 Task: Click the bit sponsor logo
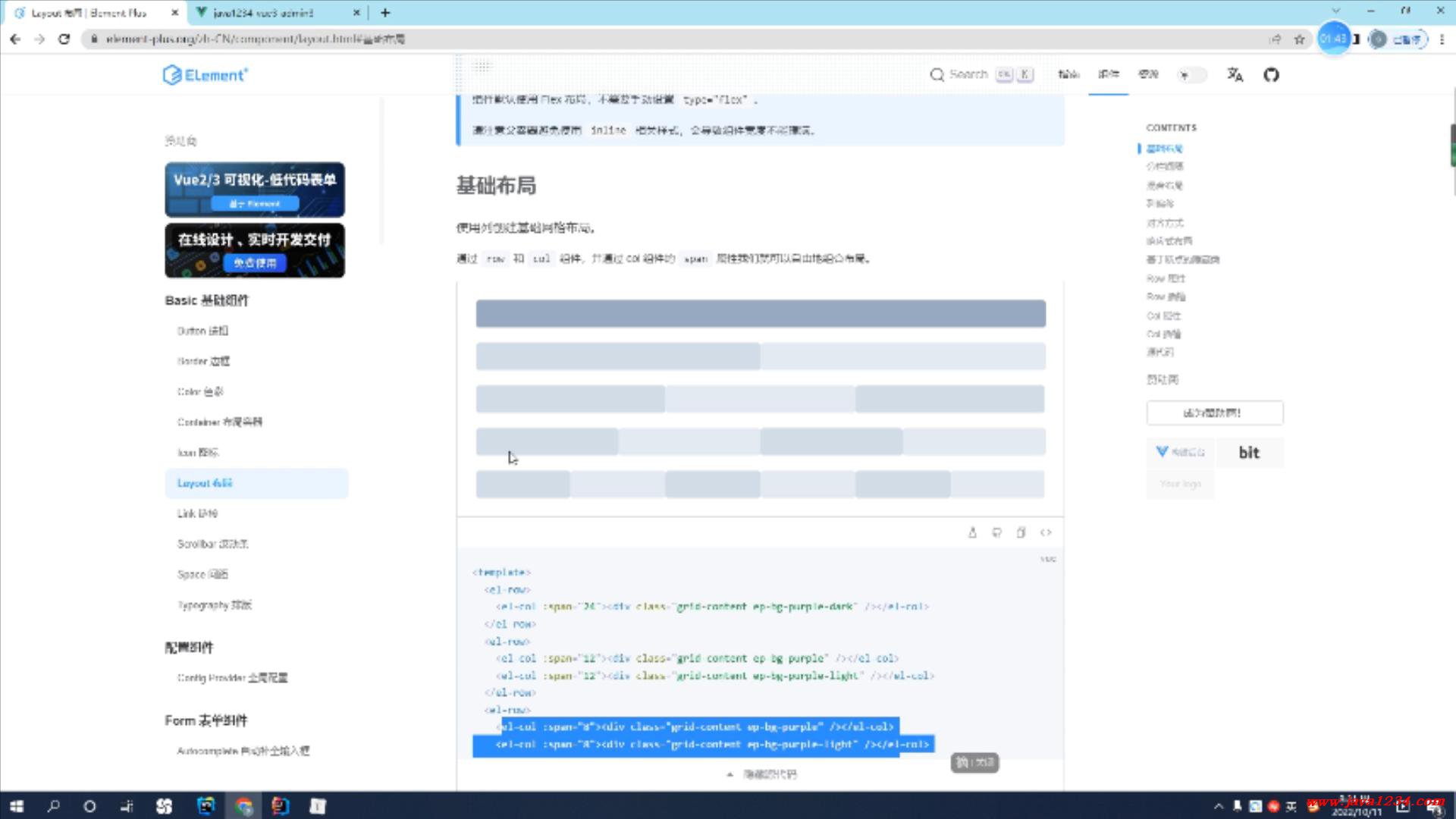[x=1249, y=453]
